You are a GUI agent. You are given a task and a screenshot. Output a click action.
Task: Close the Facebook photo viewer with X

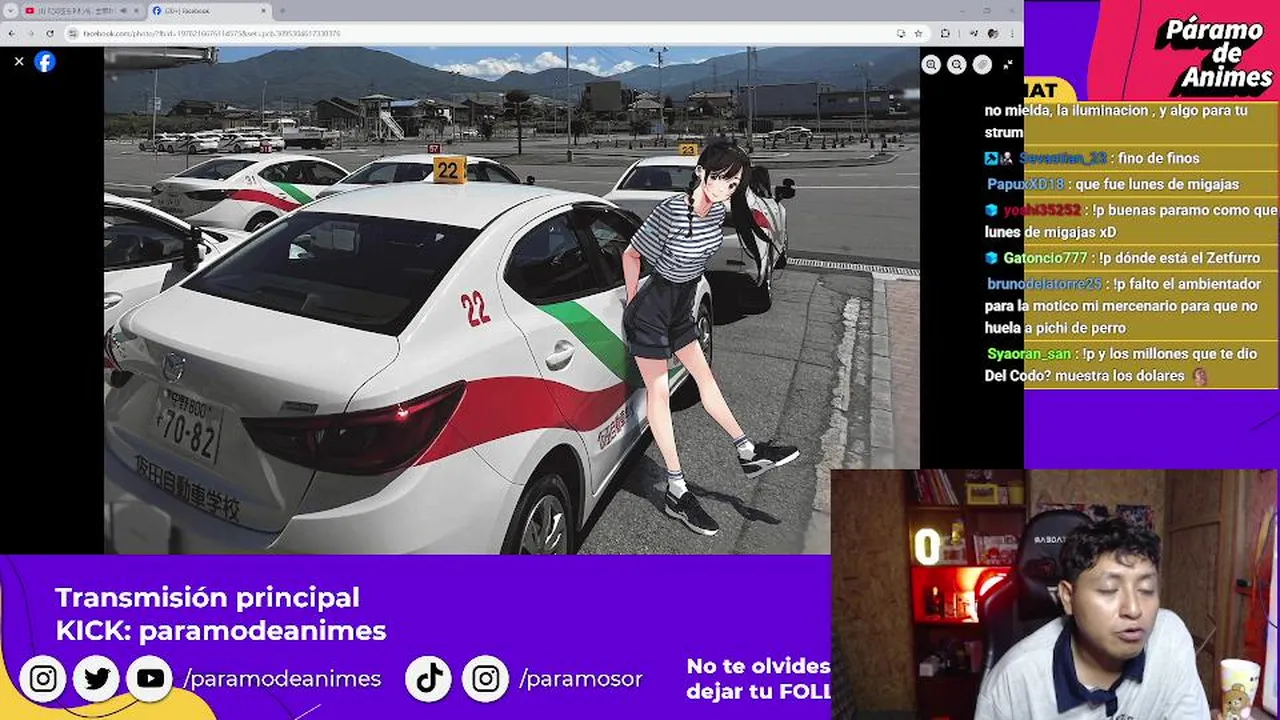[x=19, y=61]
